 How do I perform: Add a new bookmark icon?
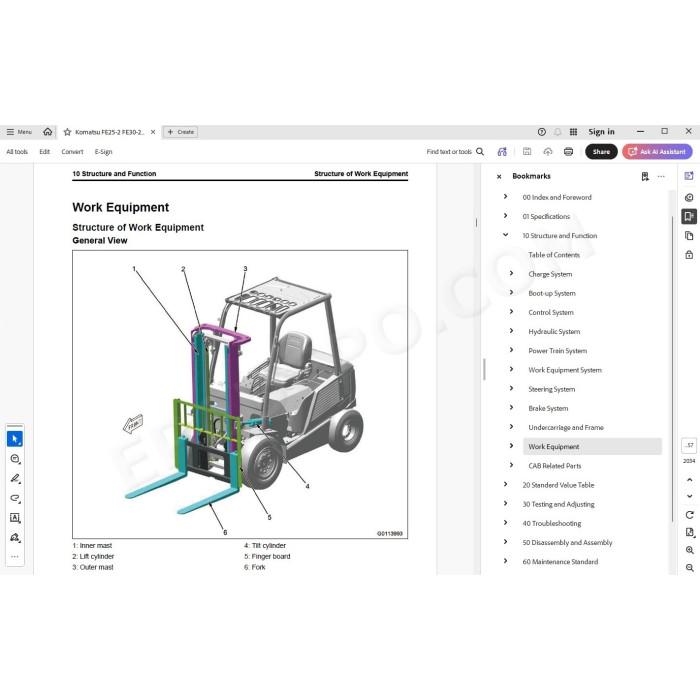point(645,177)
